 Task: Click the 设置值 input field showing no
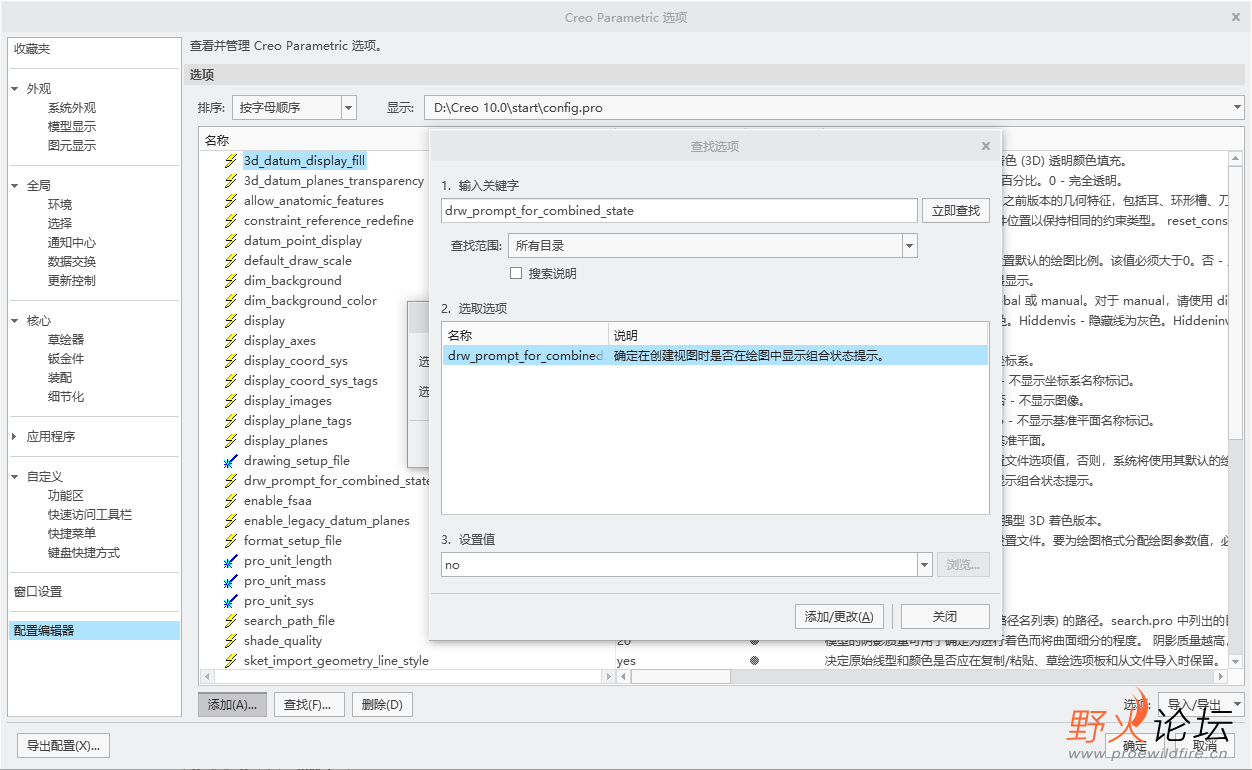pos(679,565)
